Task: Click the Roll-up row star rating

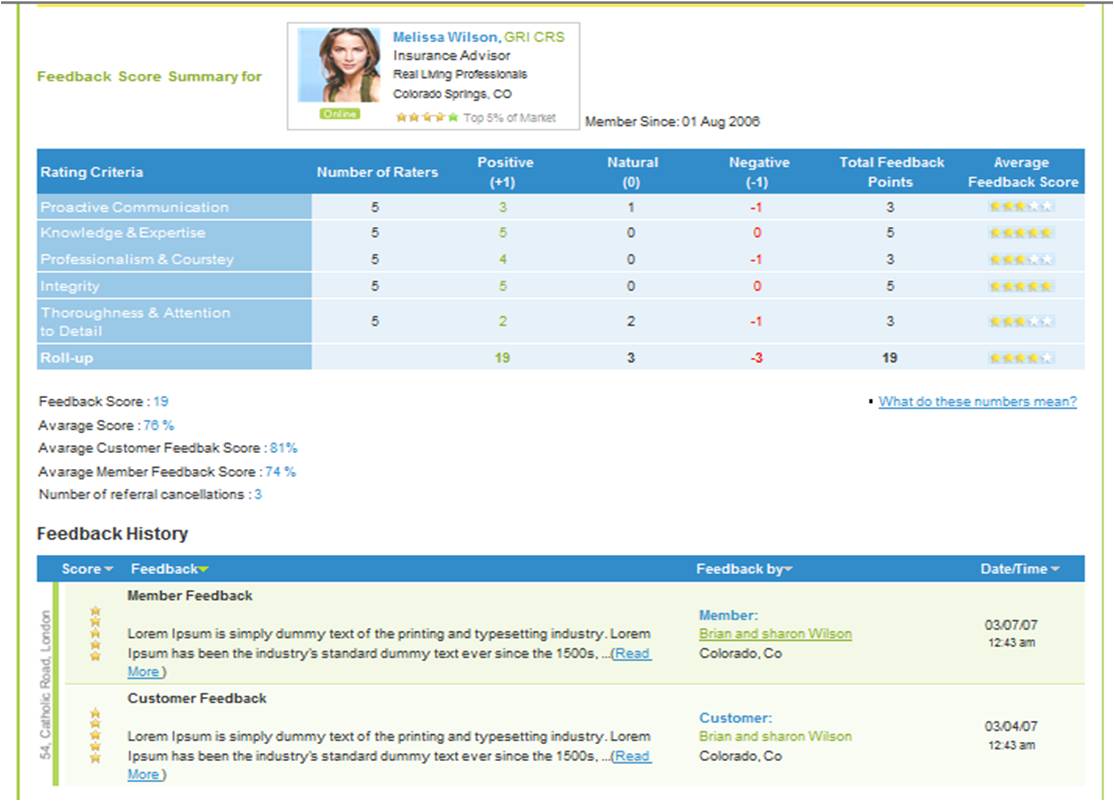Action: click(x=1021, y=358)
